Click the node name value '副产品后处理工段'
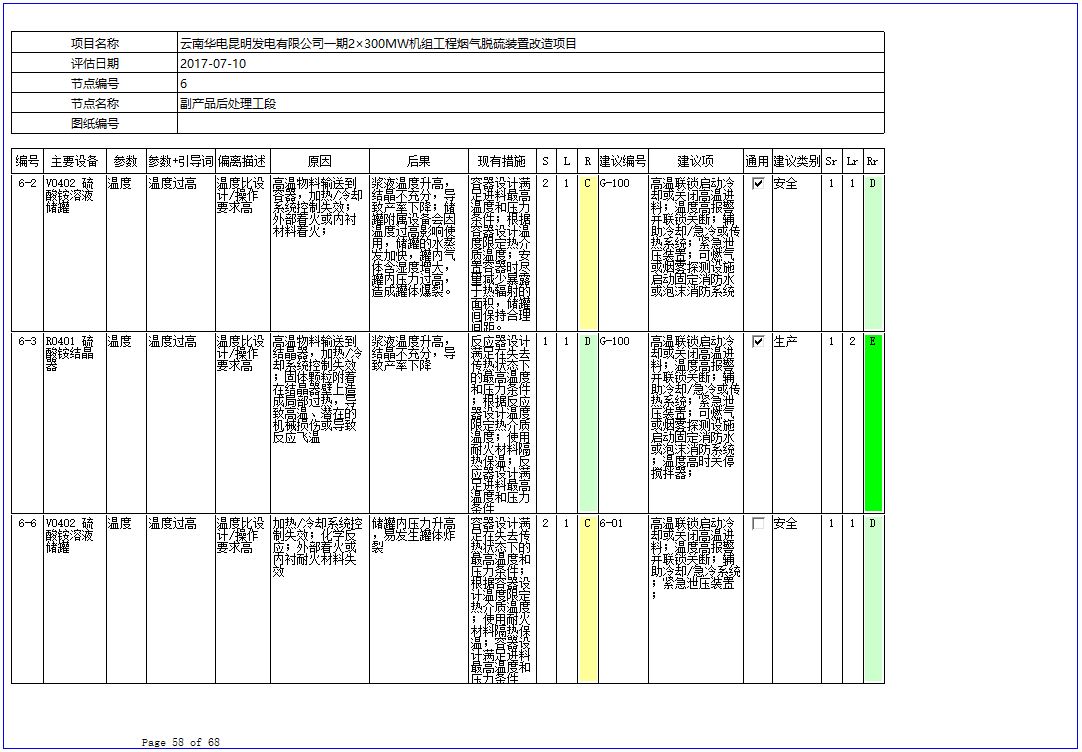 pyautogui.click(x=228, y=103)
